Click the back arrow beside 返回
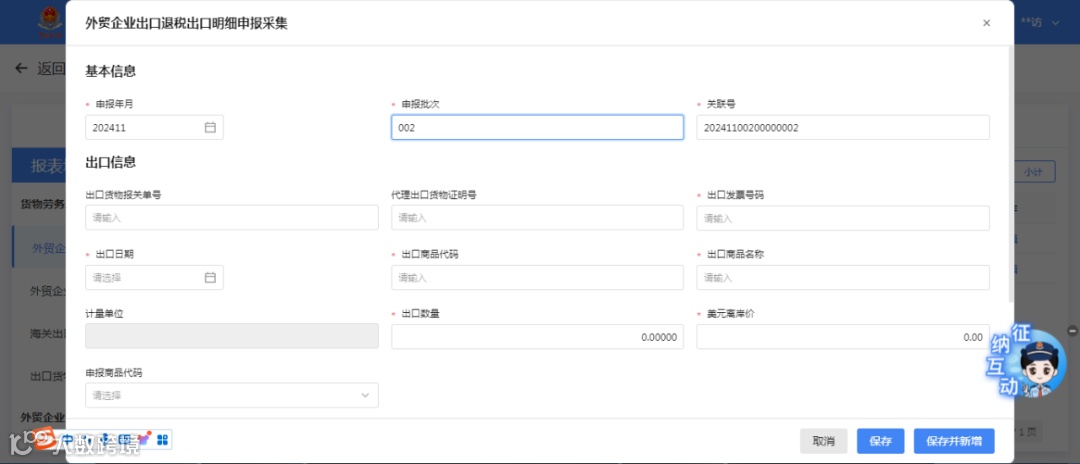The height and width of the screenshot is (464, 1080). (x=21, y=68)
